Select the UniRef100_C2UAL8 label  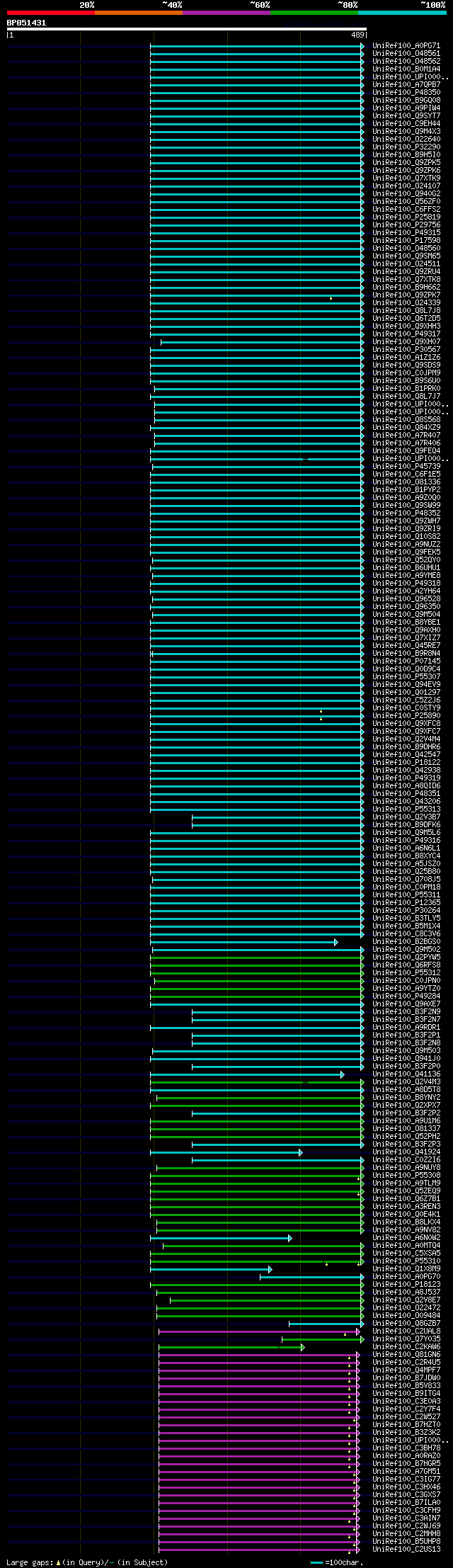406,1331
